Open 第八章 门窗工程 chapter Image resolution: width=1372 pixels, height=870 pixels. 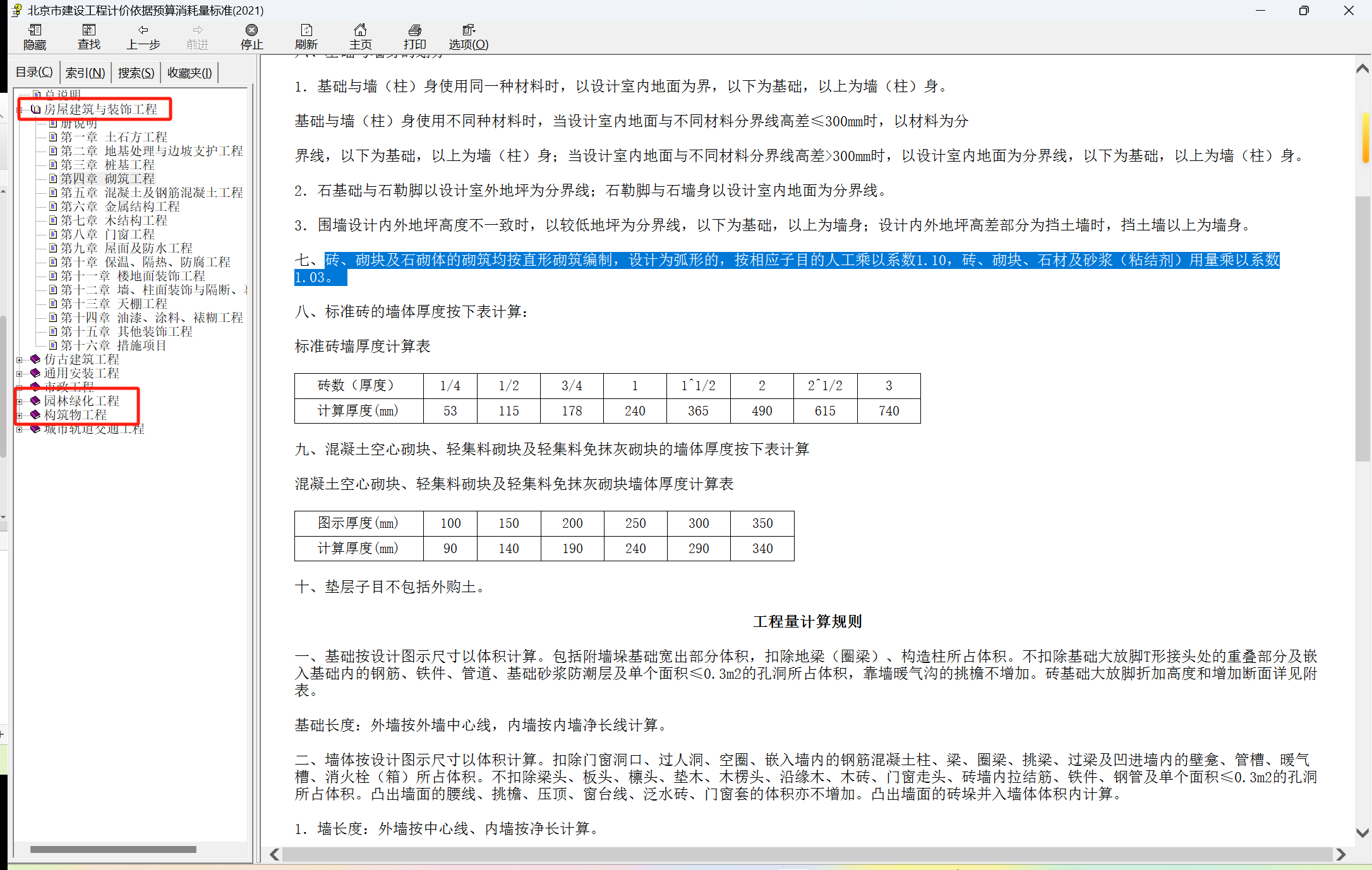107,234
